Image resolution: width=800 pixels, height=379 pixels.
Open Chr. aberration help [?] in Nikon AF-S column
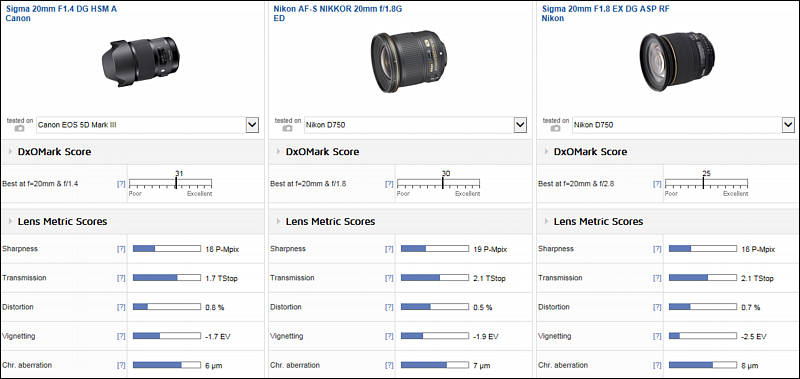389,365
